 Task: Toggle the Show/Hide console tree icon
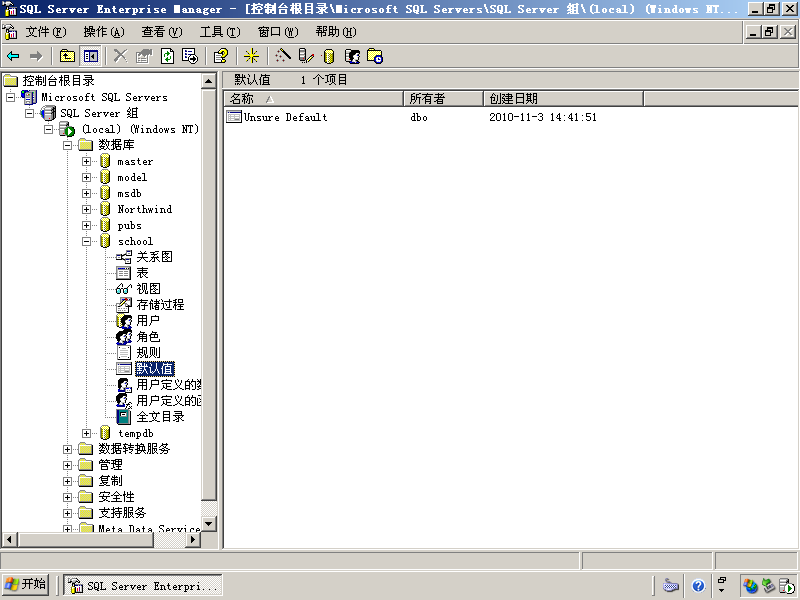coord(91,56)
